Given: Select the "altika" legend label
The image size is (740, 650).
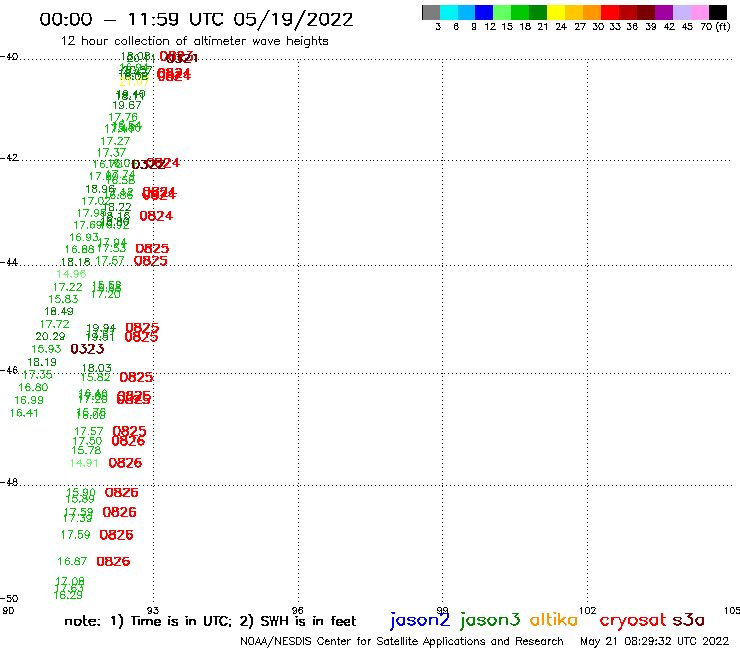Looking at the screenshot, I should (554, 619).
